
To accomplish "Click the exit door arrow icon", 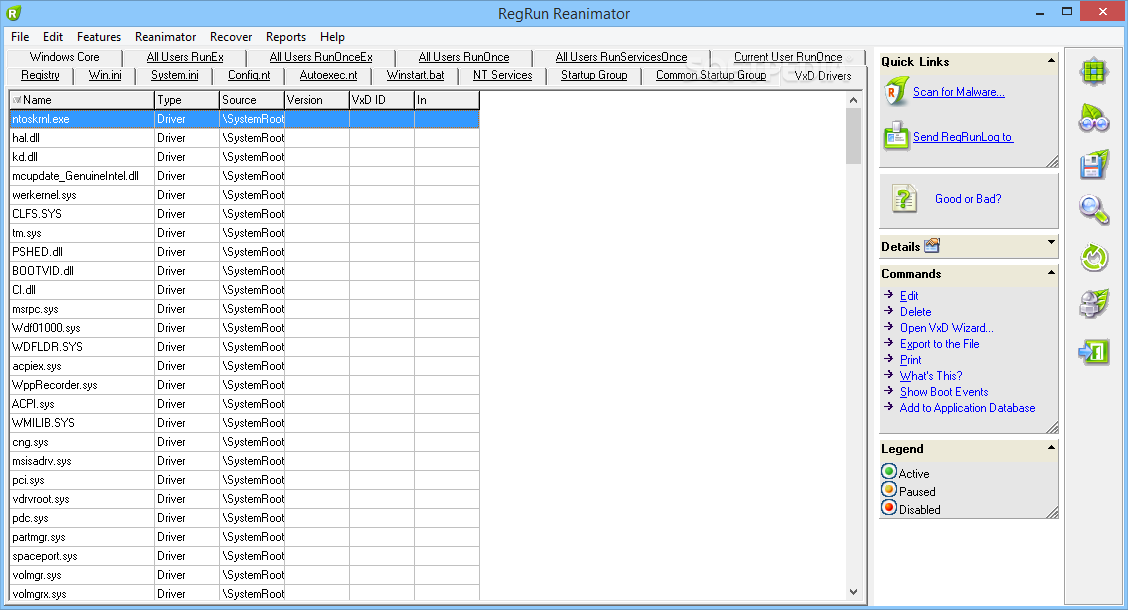I will (x=1093, y=351).
